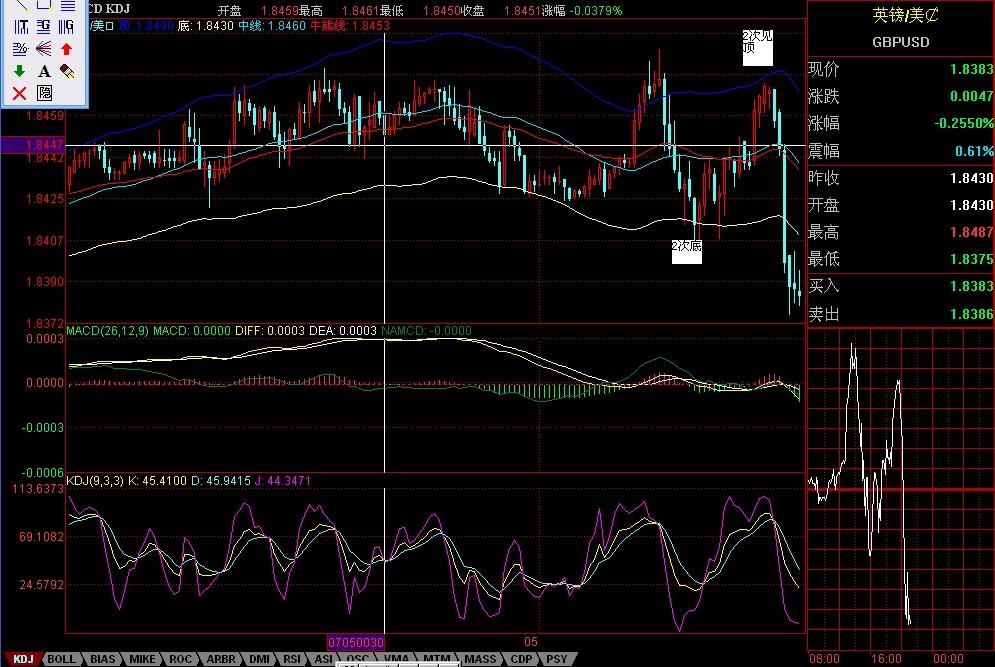
Task: Select the percentage retracement lines tool
Action: tap(19, 48)
